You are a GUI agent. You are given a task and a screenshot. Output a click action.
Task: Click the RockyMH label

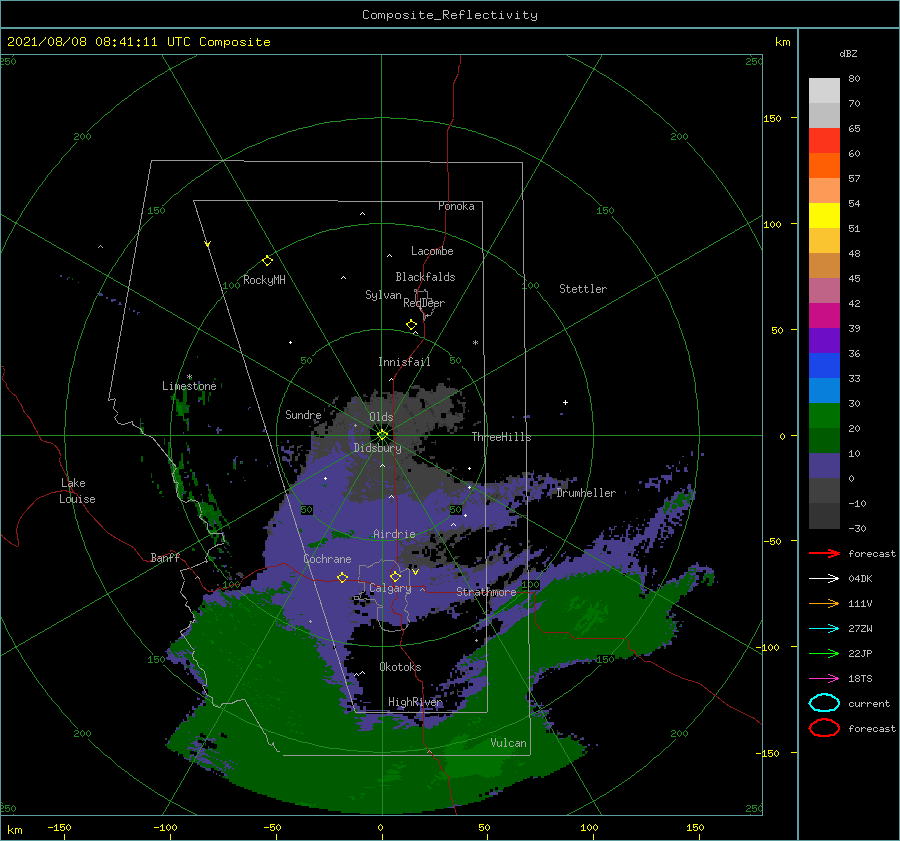[x=264, y=280]
